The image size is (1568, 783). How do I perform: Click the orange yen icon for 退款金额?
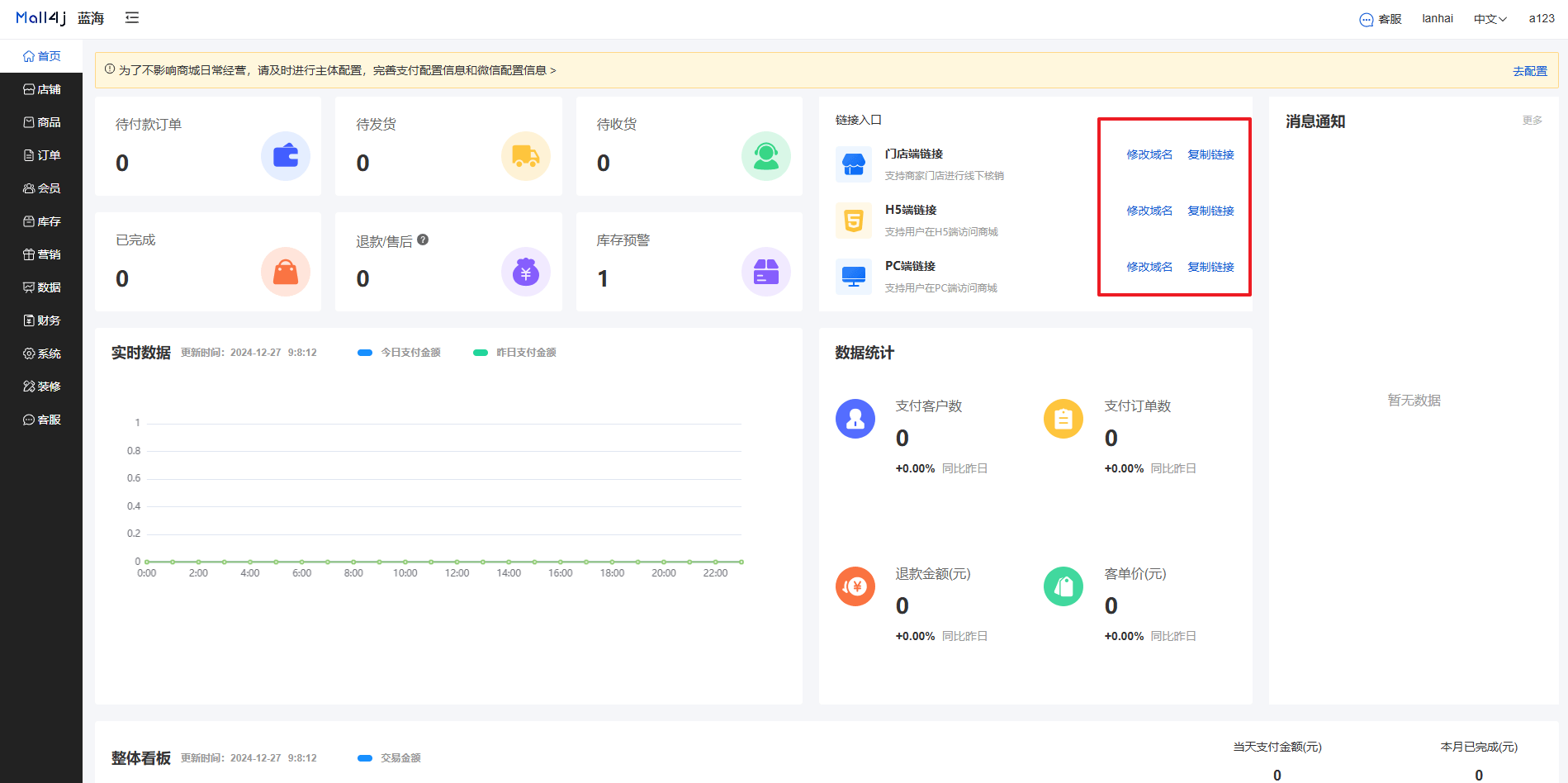tap(855, 586)
